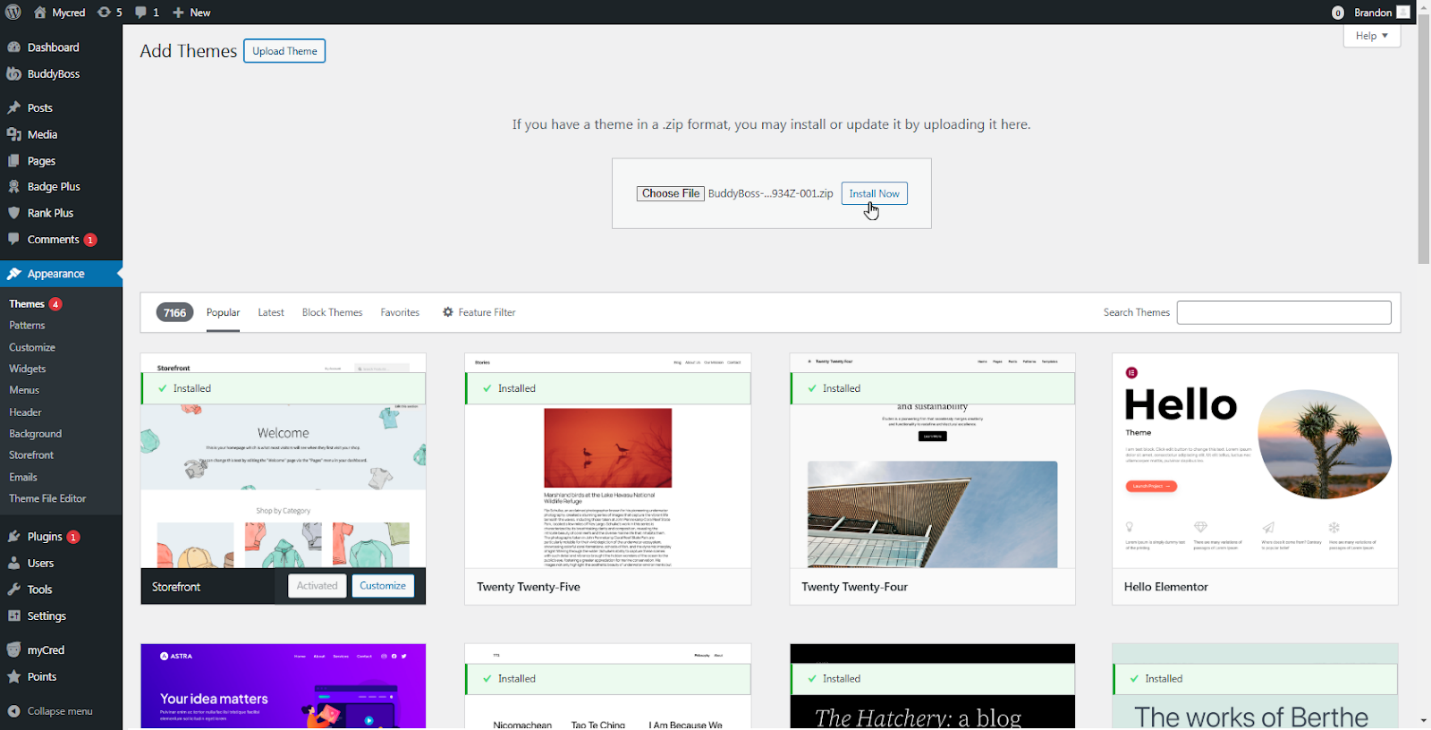Open the Twenty Twenty-Five theme preview
This screenshot has width=1431, height=730.
(x=608, y=461)
